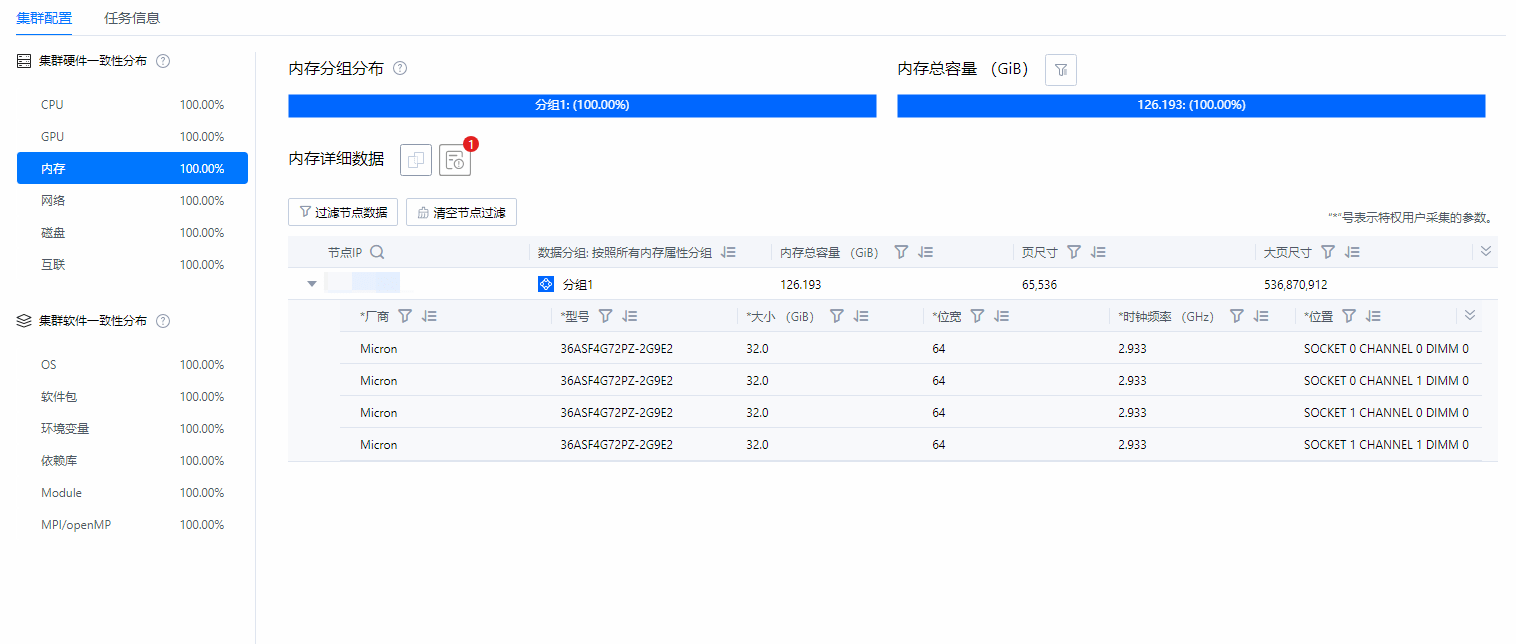Screen dimensions: 1516x644
Task: Sort the *位置 column
Action: pos(1373,316)
